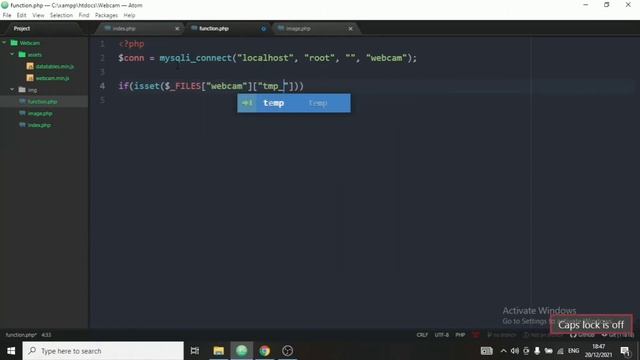Switch to the index.php editor tab
640x360 pixels.
pyautogui.click(x=139, y=29)
